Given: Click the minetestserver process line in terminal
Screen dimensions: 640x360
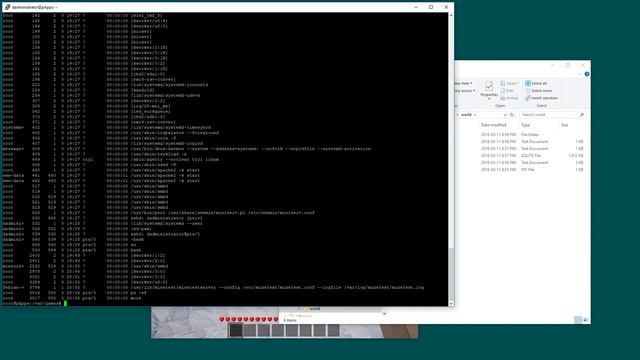Looking at the screenshot, I should tap(213, 287).
